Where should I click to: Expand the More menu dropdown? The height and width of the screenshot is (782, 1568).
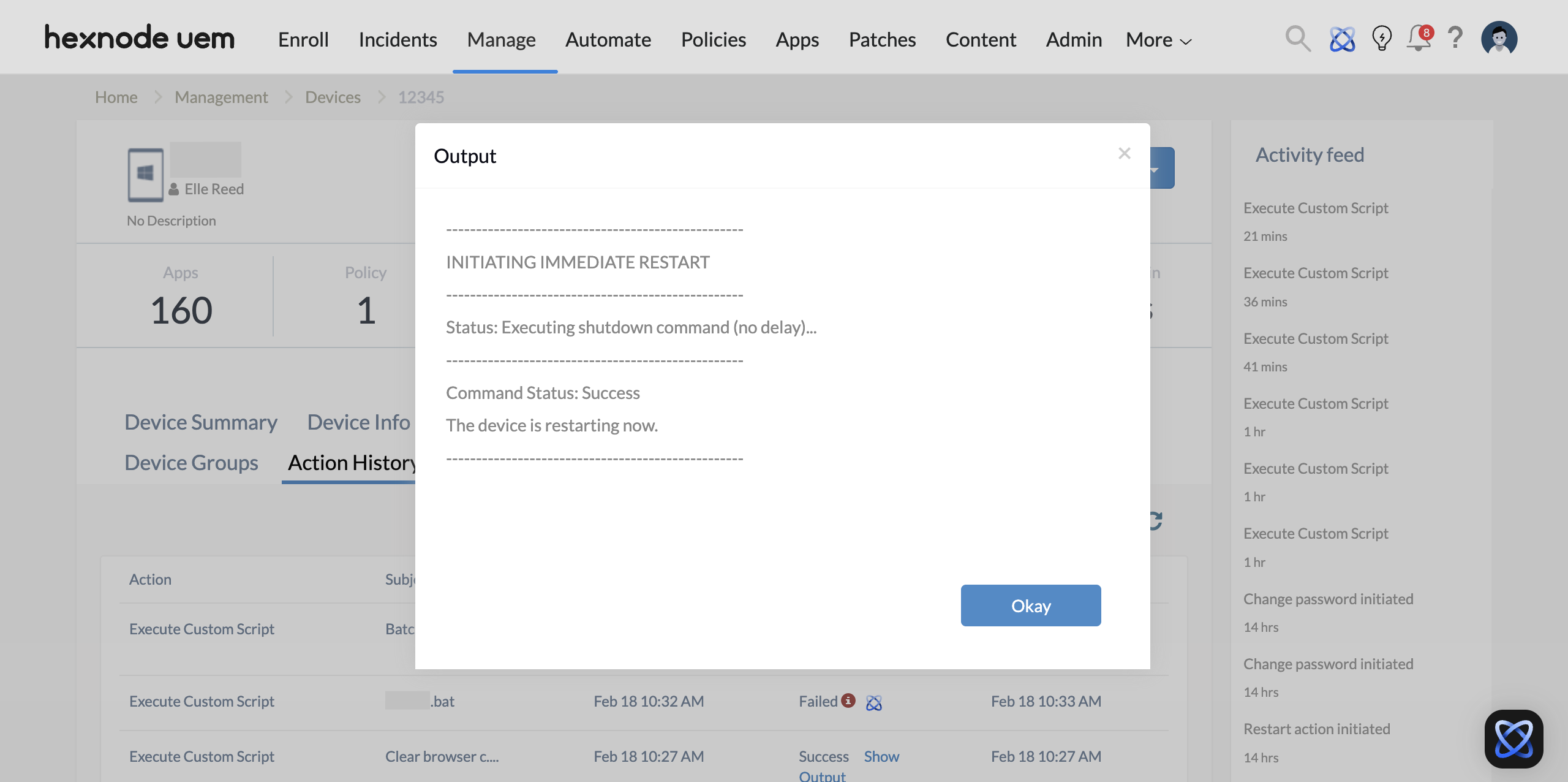(1158, 40)
